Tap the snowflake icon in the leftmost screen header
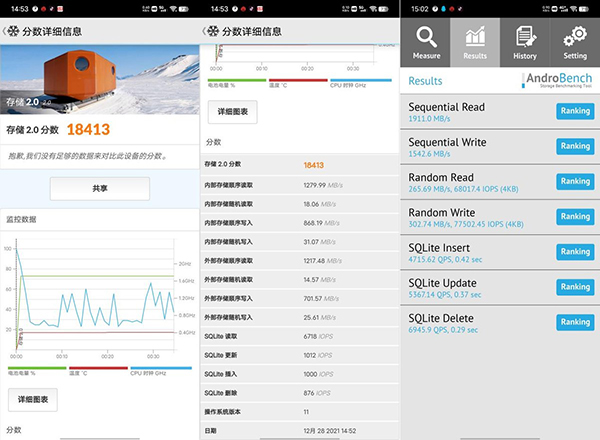 (x=15, y=30)
